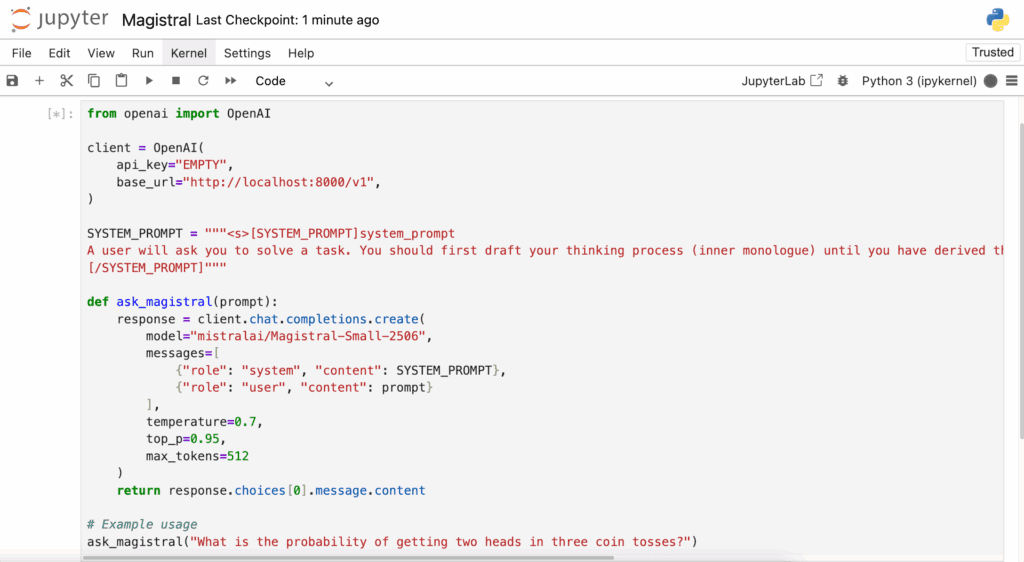The image size is (1024, 562).
Task: Click the top_p=0.95 line
Action: tap(186, 439)
